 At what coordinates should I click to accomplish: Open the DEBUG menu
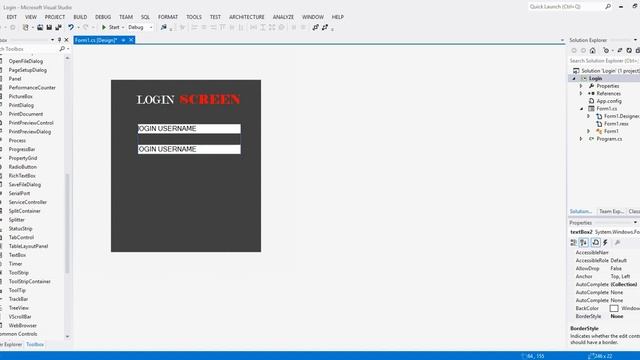coord(103,17)
